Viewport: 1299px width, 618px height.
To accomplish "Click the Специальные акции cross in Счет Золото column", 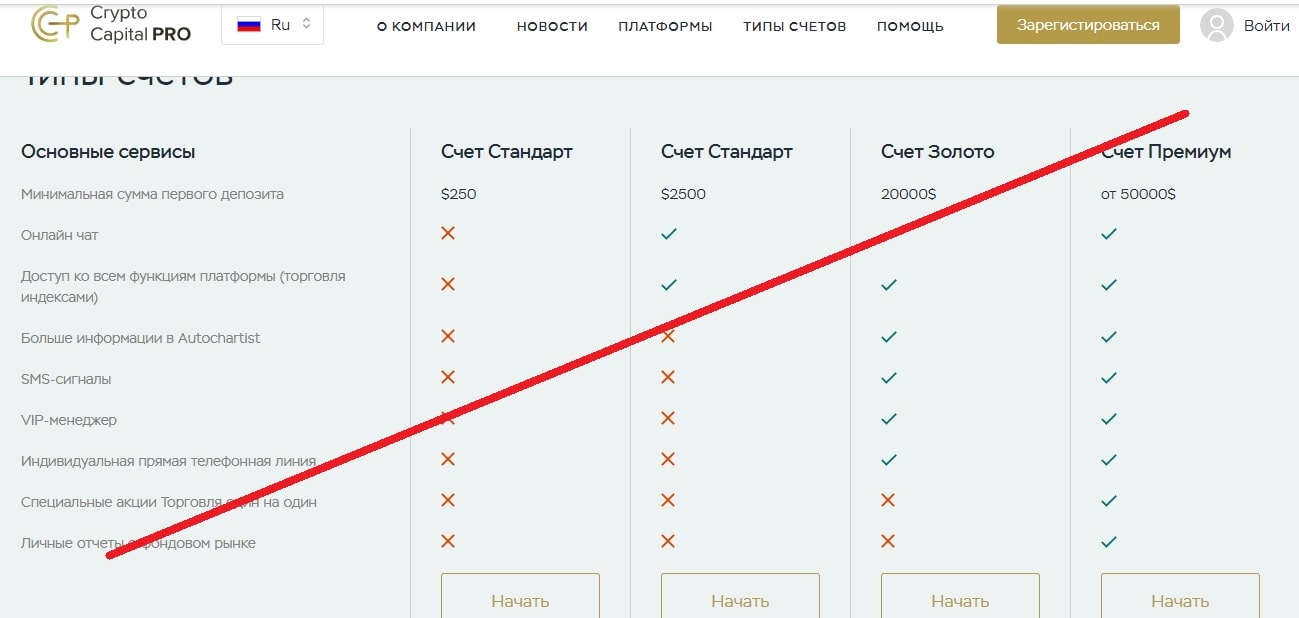I will (x=888, y=500).
